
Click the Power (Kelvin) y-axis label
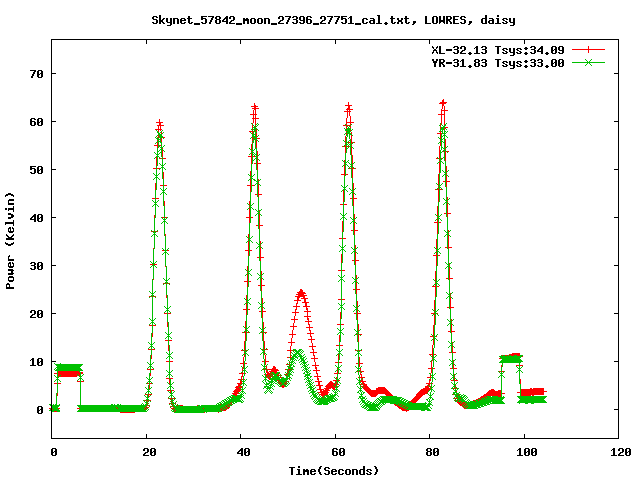10,241
